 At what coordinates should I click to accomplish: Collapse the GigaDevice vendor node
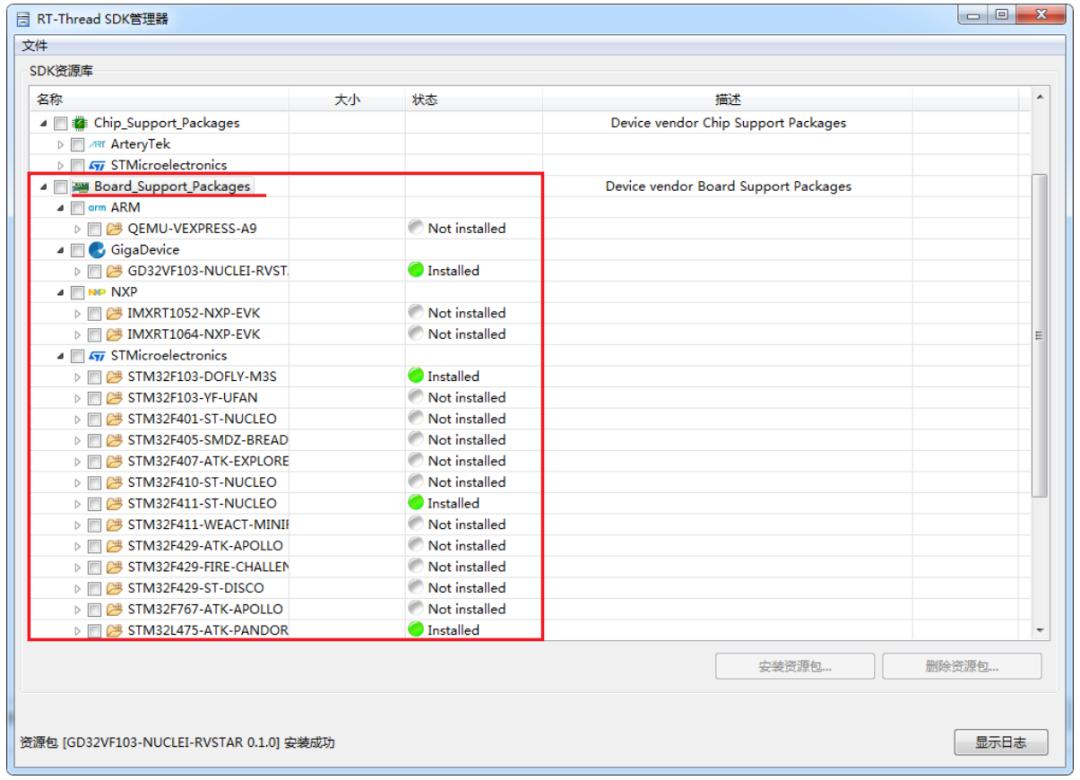point(61,250)
